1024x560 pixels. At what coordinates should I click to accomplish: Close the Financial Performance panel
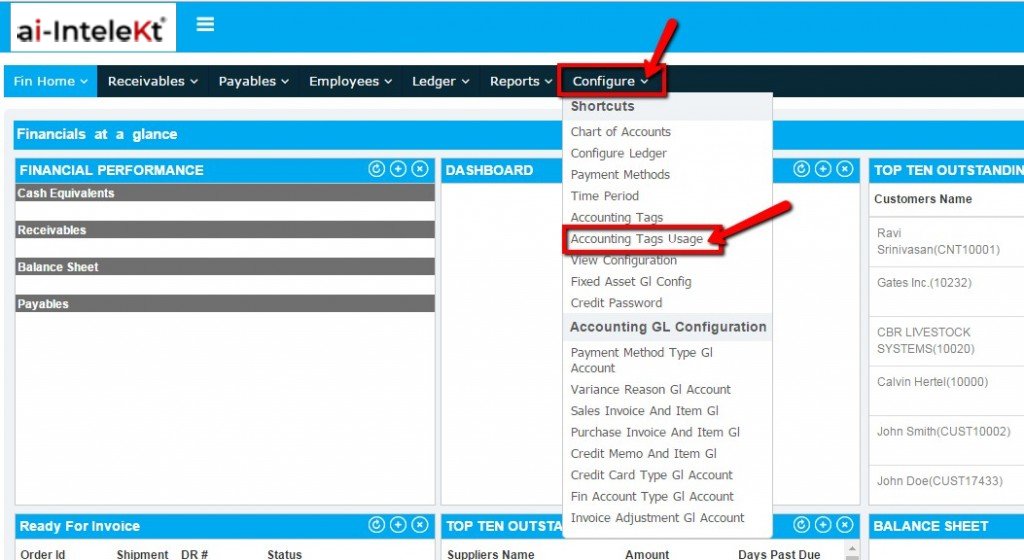coord(420,169)
